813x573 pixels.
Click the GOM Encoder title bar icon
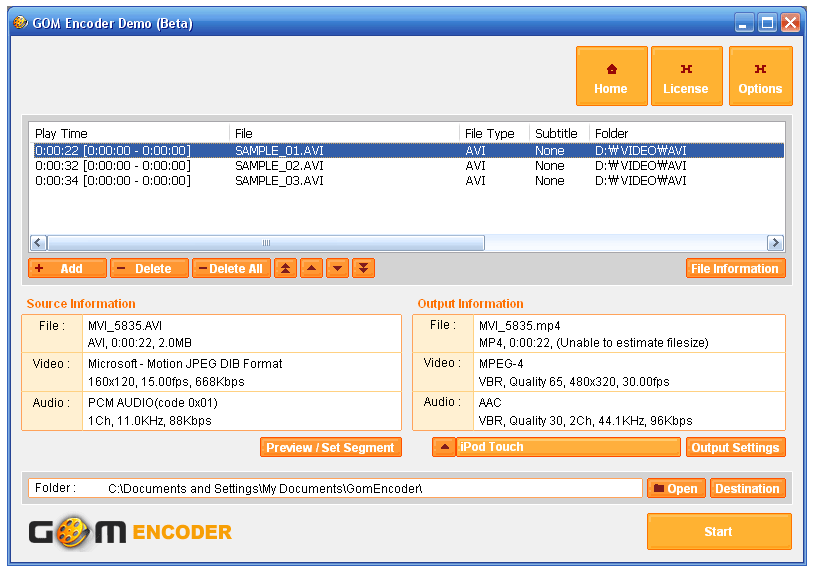pyautogui.click(x=20, y=23)
